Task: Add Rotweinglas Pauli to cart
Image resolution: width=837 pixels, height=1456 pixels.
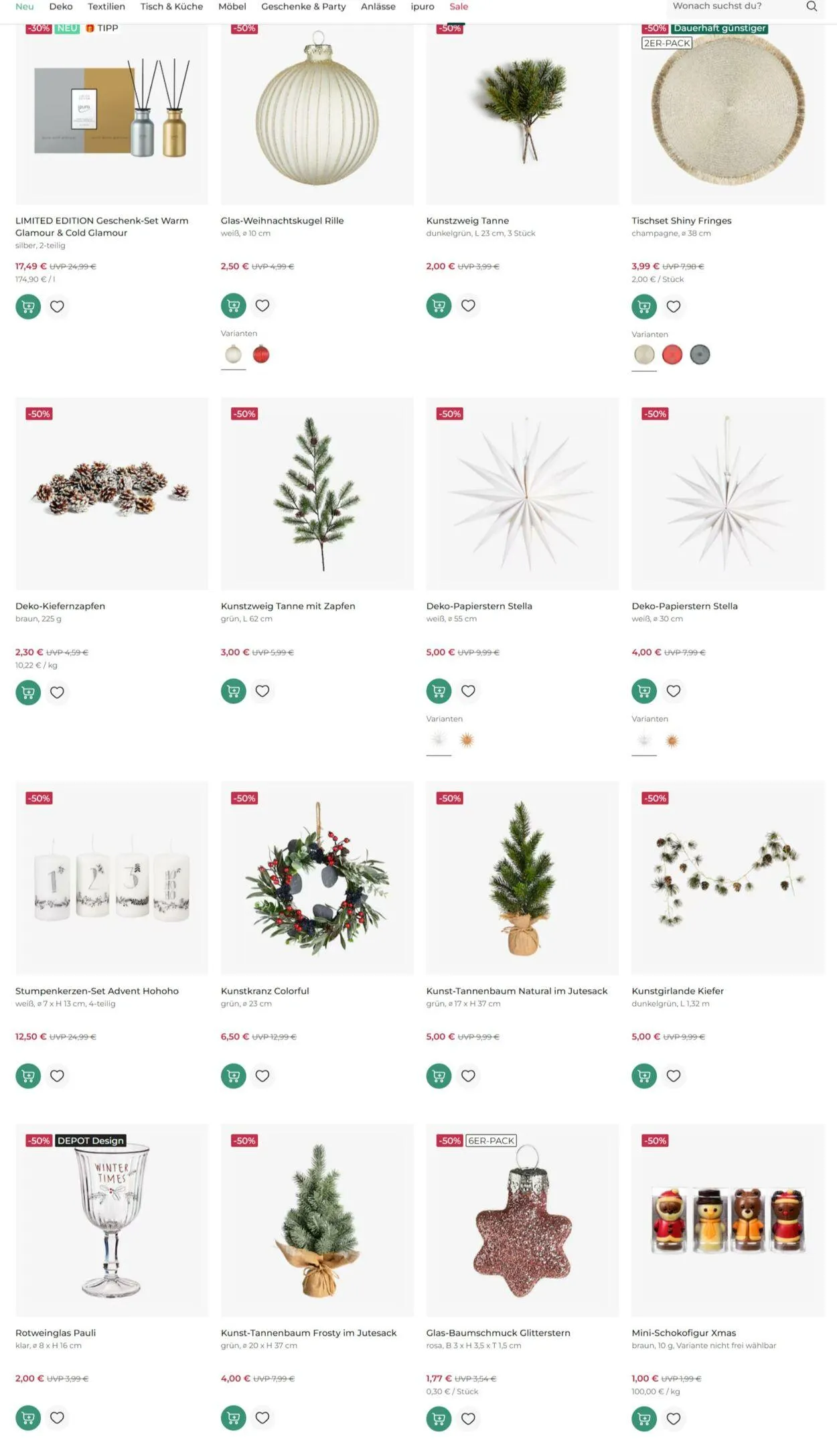Action: [28, 1418]
